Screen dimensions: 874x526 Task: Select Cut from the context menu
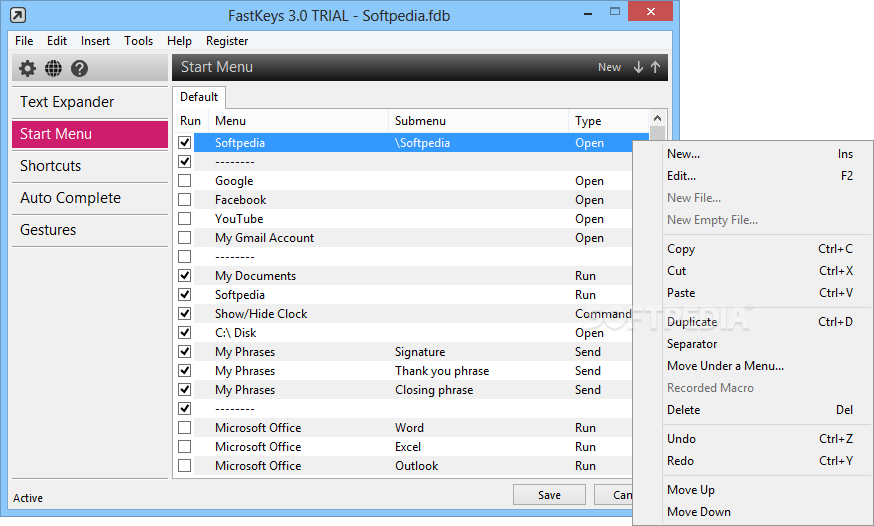pyautogui.click(x=760, y=271)
